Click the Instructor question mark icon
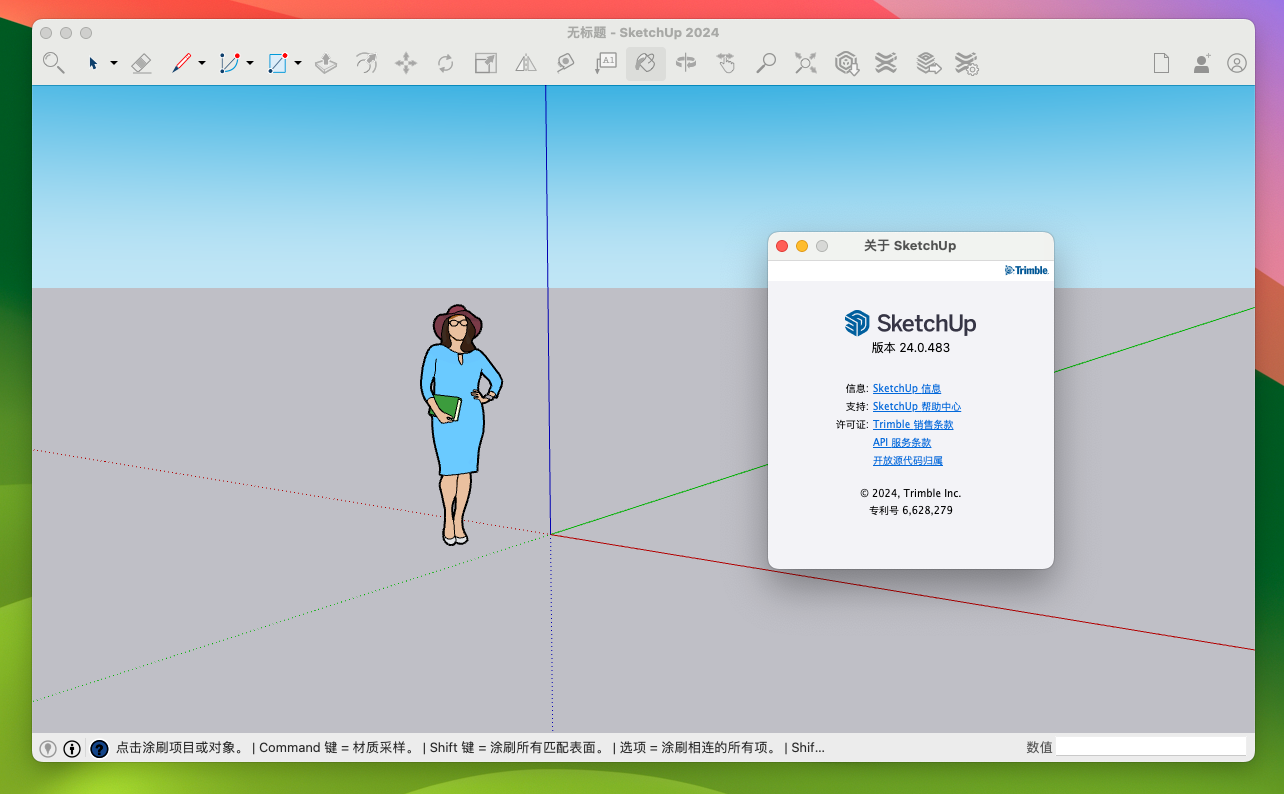This screenshot has width=1284, height=794. point(99,748)
